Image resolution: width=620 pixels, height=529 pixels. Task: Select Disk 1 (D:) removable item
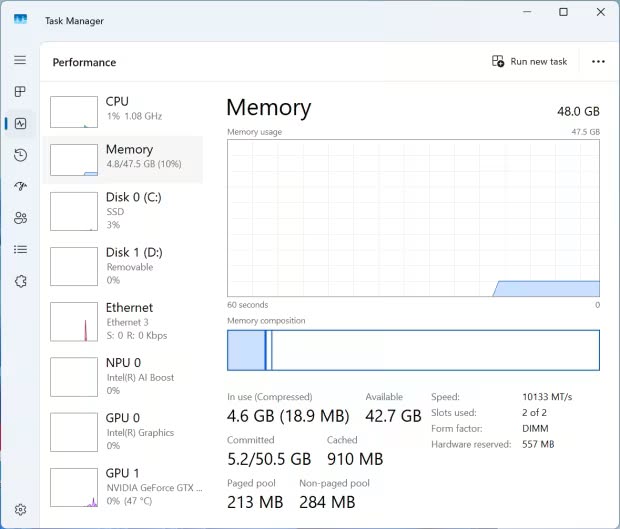click(x=125, y=266)
